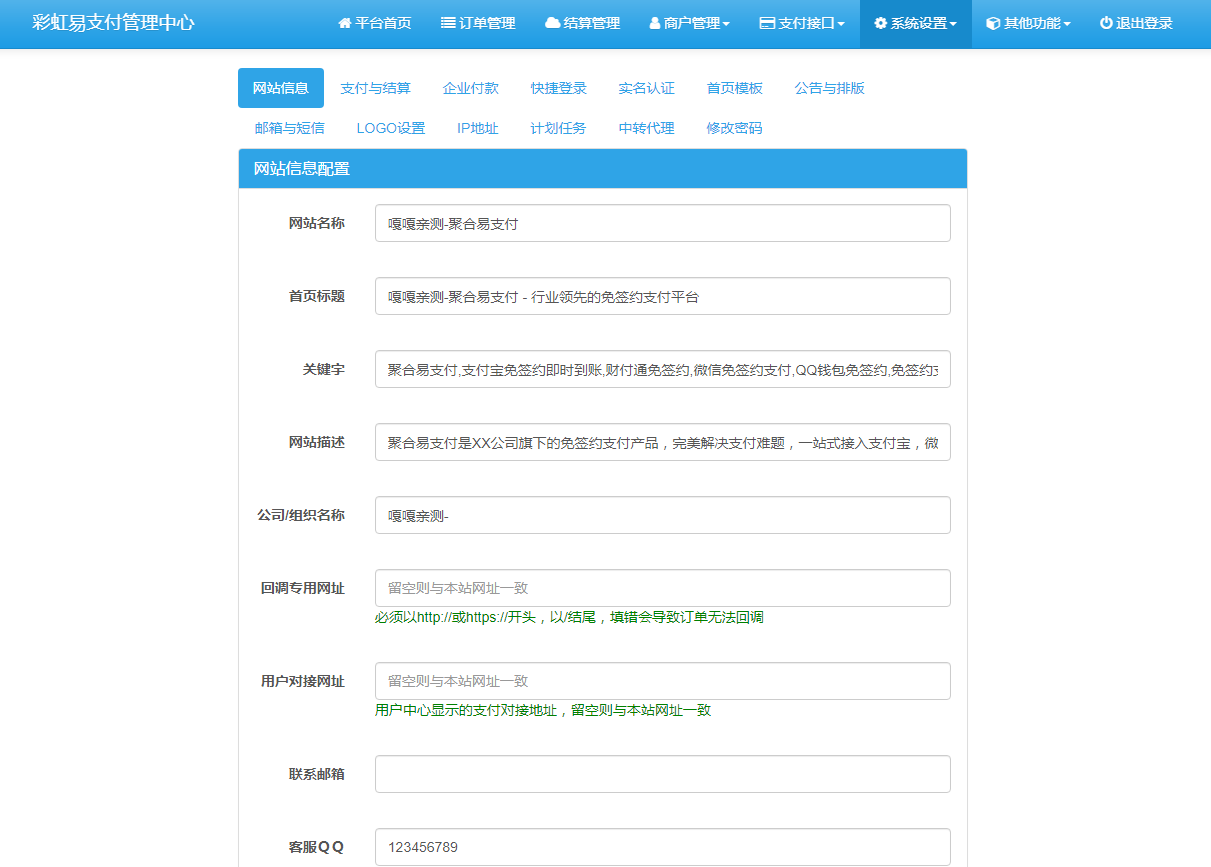Click the 回调专用网址 input box

click(662, 588)
